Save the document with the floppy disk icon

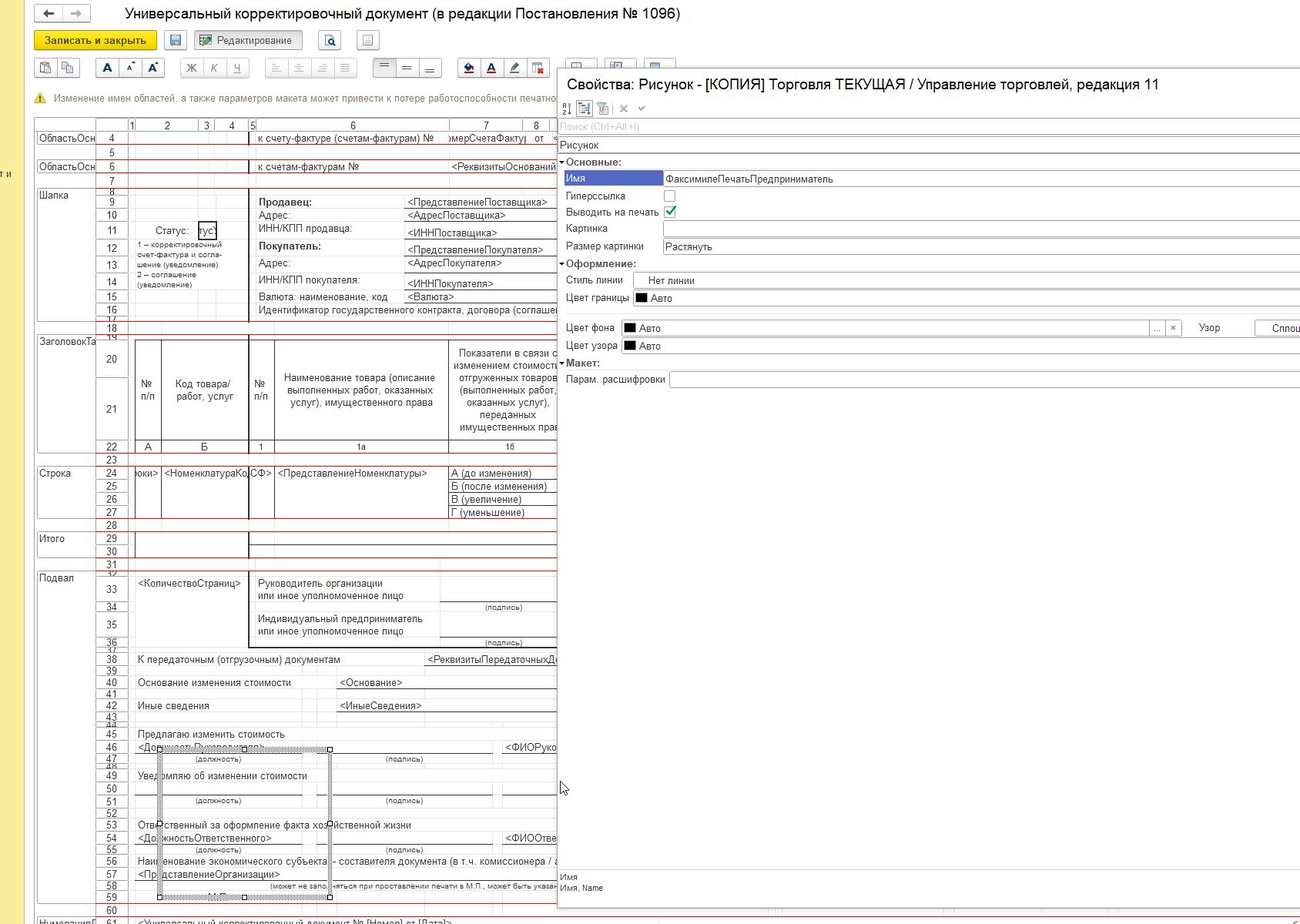[x=176, y=40]
